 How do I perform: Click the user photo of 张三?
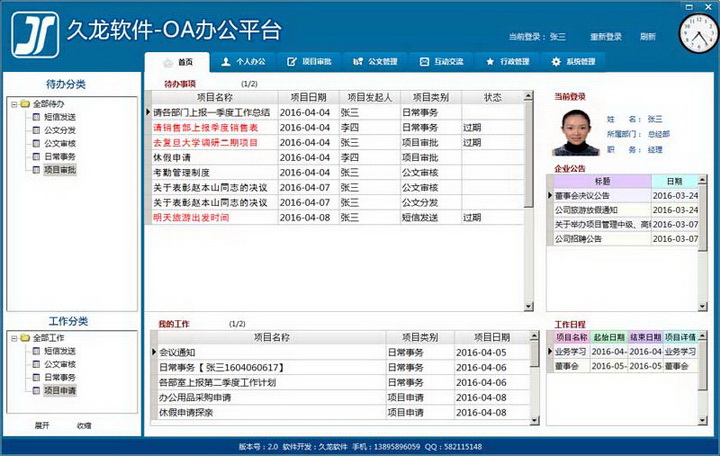[575, 133]
